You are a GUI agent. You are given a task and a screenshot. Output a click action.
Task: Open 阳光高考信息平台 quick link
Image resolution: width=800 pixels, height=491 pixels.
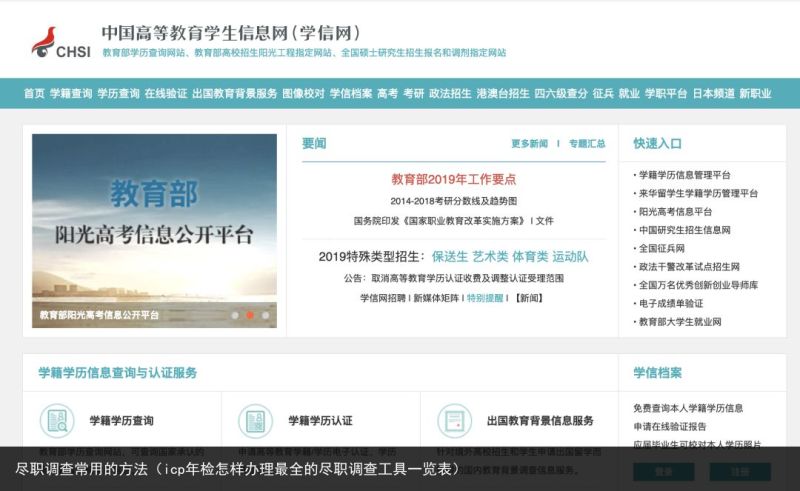(676, 212)
